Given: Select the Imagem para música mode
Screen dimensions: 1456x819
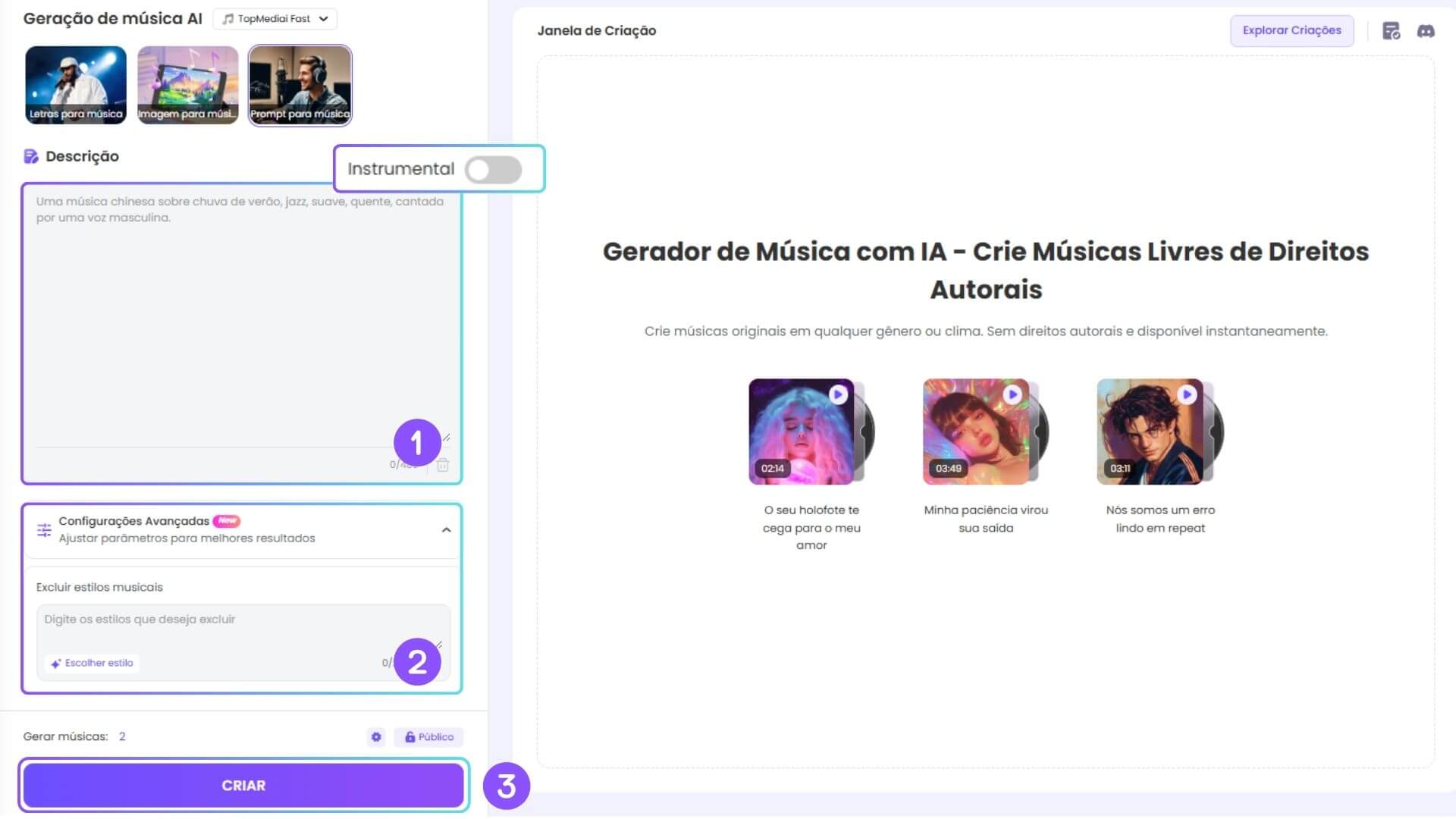Looking at the screenshot, I should tap(187, 85).
